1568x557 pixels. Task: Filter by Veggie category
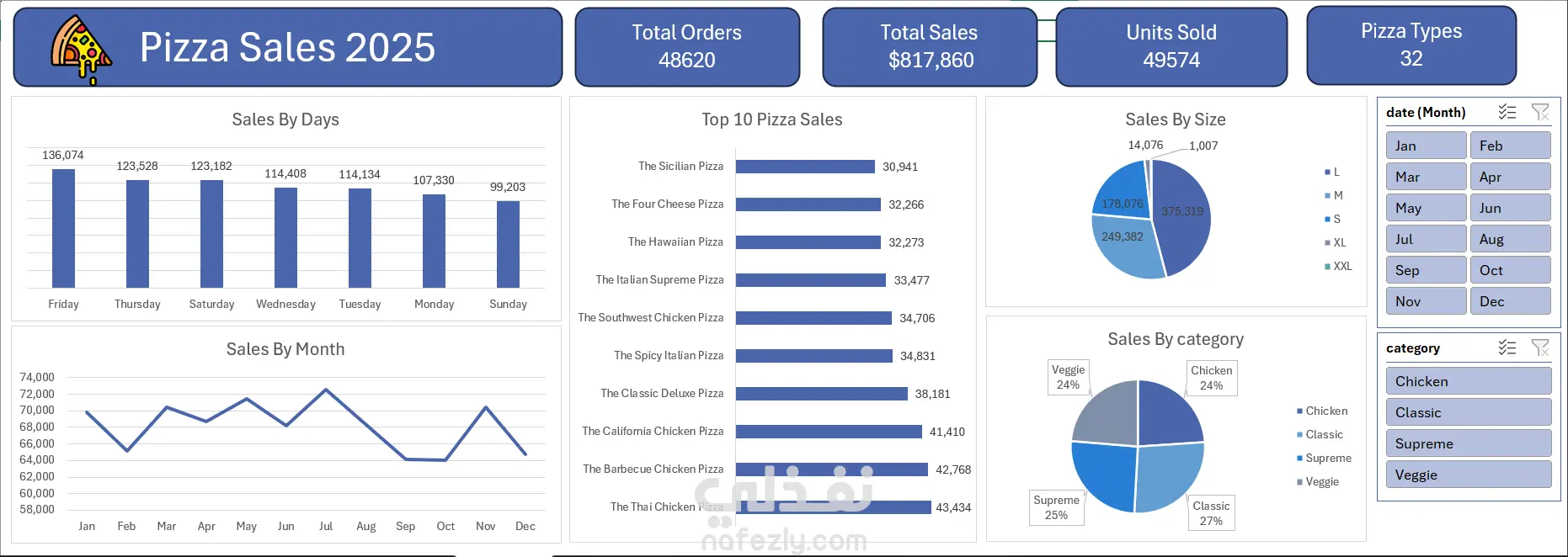[x=1468, y=475]
